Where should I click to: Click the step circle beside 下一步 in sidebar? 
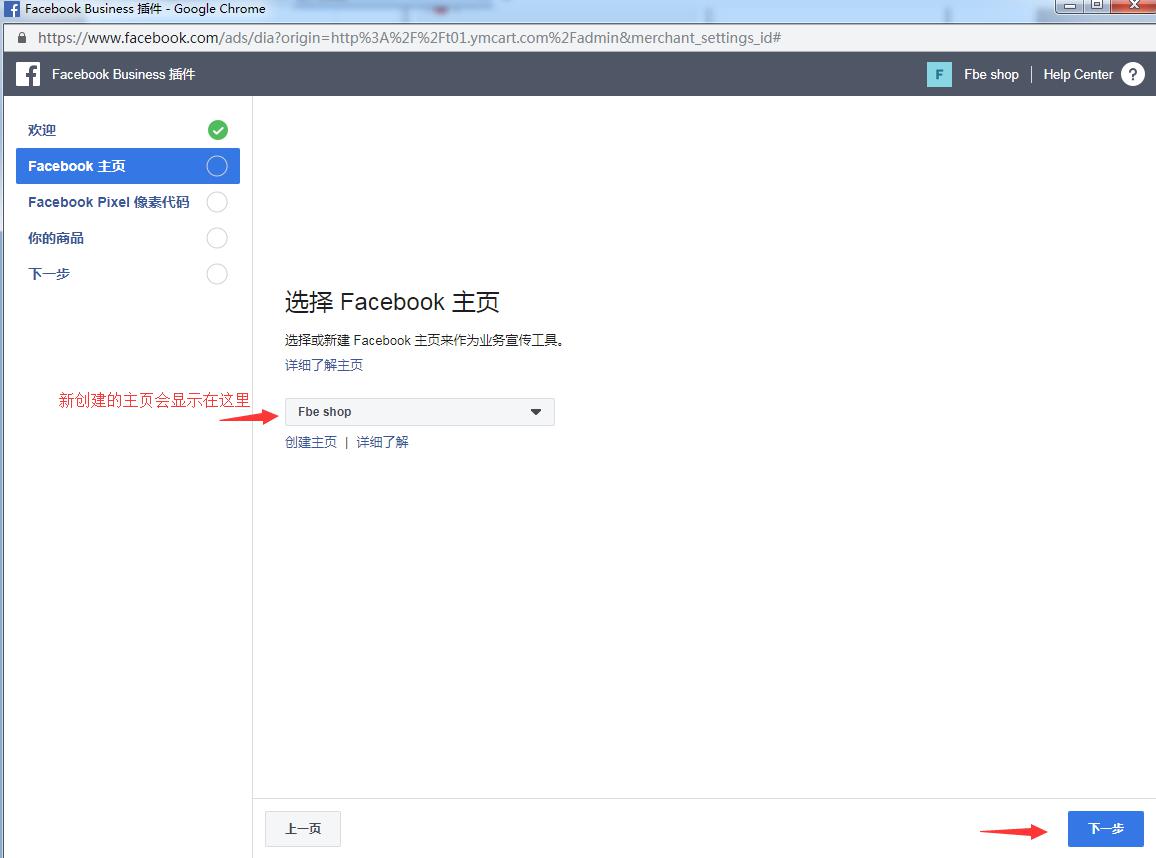(217, 274)
